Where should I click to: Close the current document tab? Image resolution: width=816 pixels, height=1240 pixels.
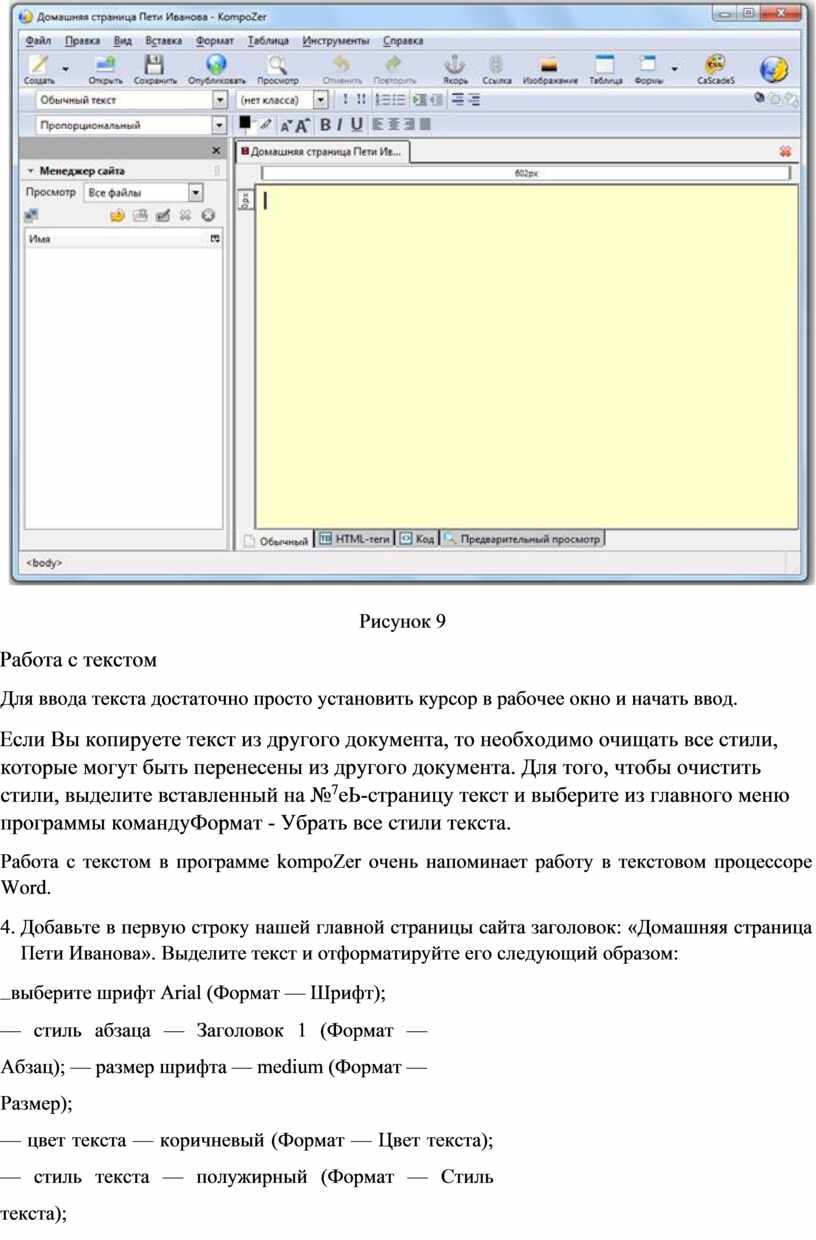click(x=785, y=152)
